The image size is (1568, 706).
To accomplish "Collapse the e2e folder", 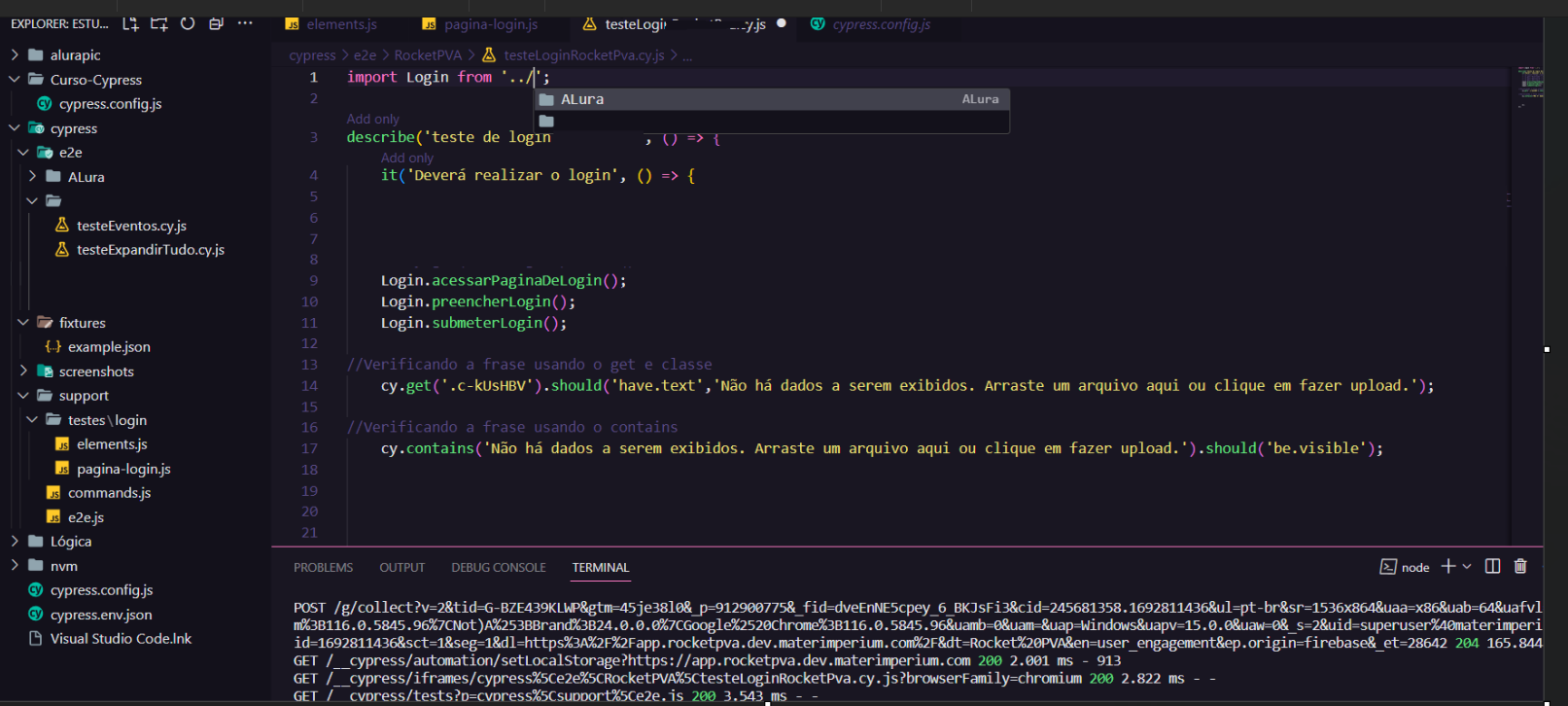I will click(x=23, y=152).
